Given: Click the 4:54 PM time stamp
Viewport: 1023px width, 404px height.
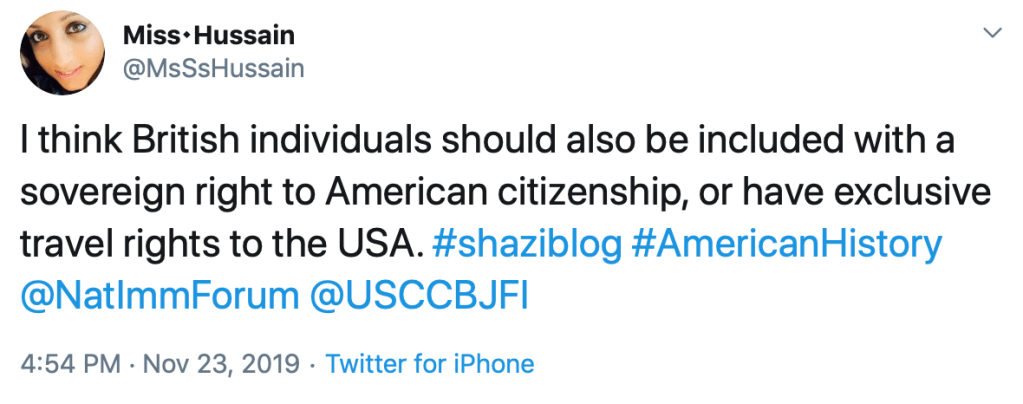Looking at the screenshot, I should coord(87,364).
